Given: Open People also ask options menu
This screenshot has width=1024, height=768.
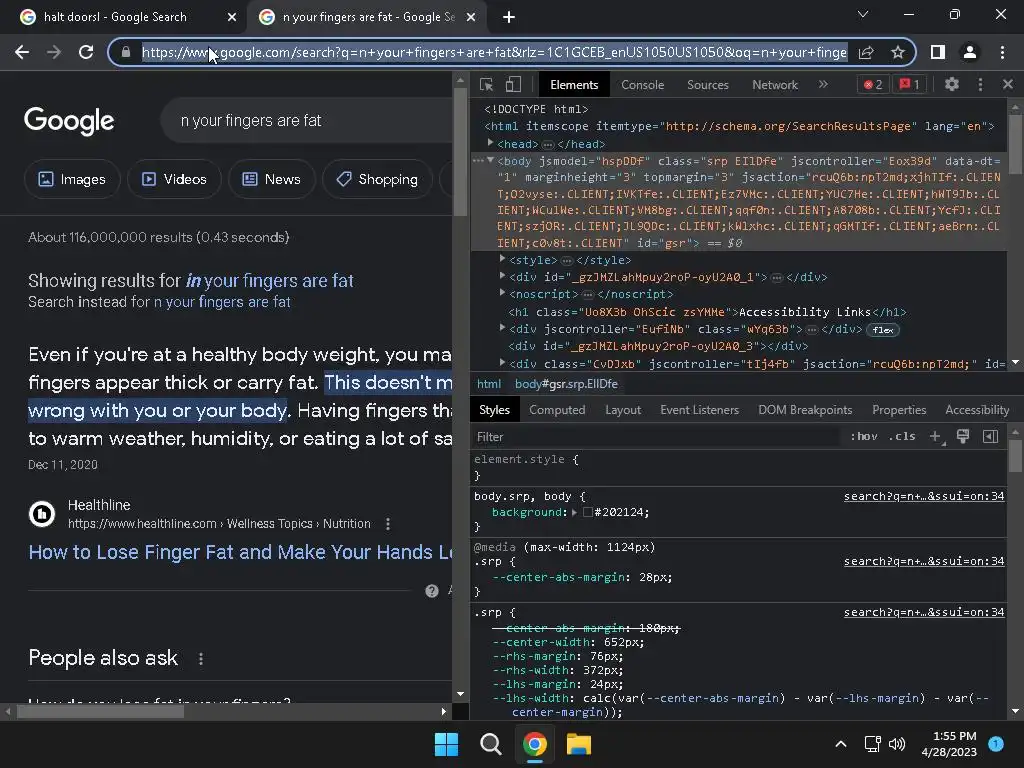Looking at the screenshot, I should pyautogui.click(x=200, y=659).
